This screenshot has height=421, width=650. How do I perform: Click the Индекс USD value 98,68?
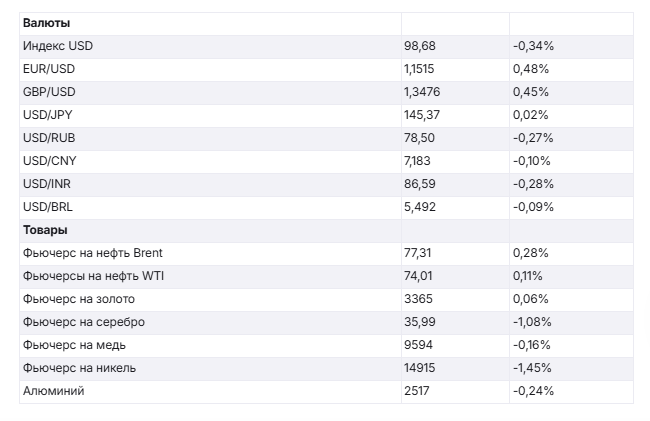[419, 46]
